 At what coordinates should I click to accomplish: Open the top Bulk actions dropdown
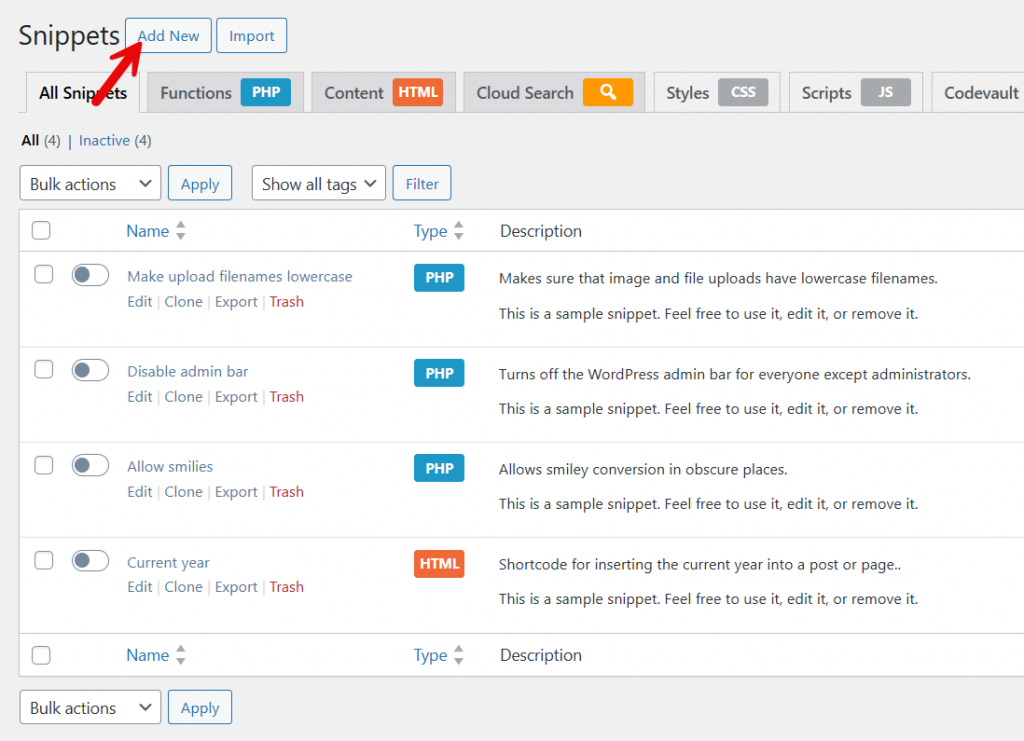click(x=90, y=184)
